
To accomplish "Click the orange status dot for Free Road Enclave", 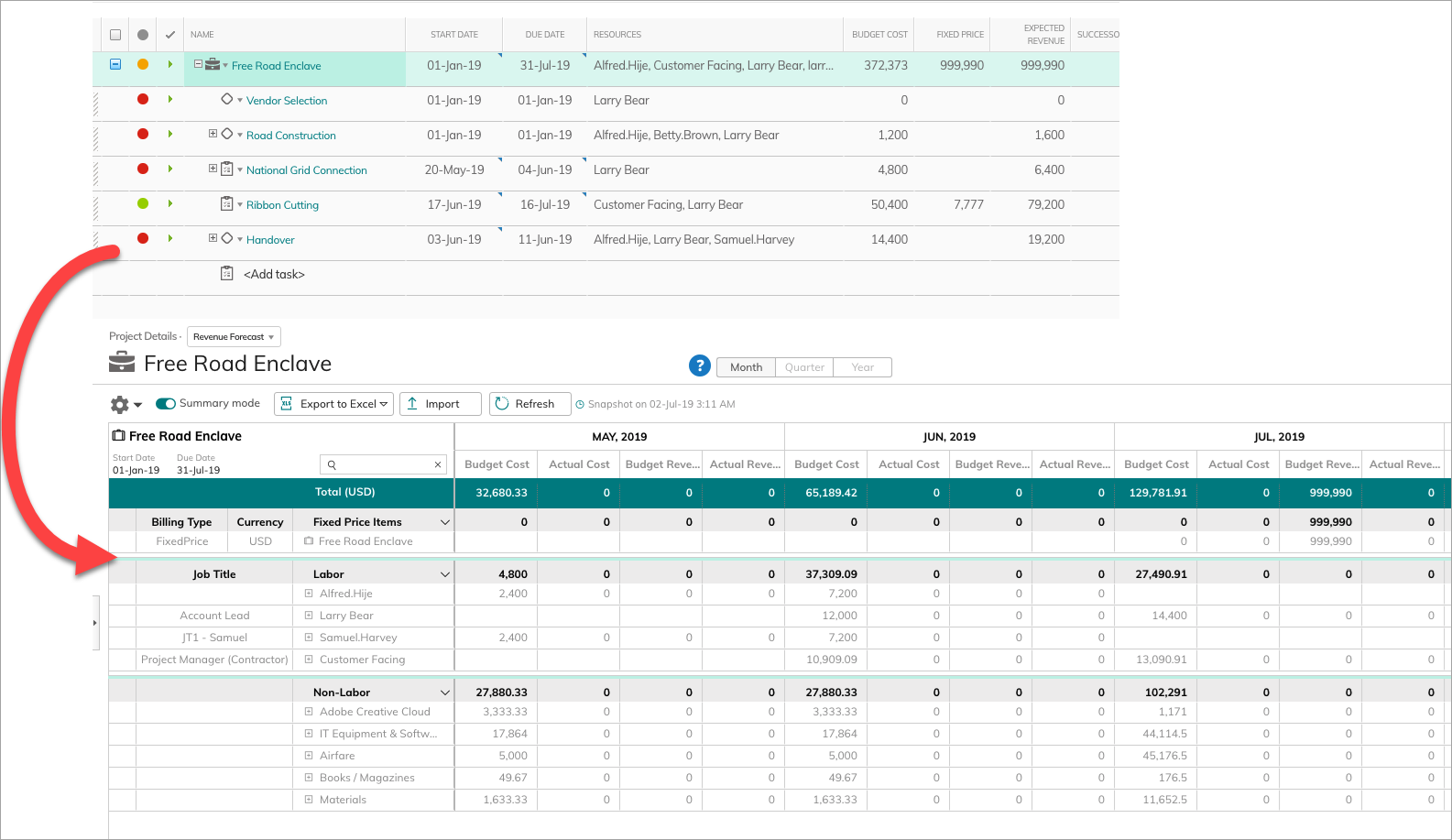I will tap(143, 64).
